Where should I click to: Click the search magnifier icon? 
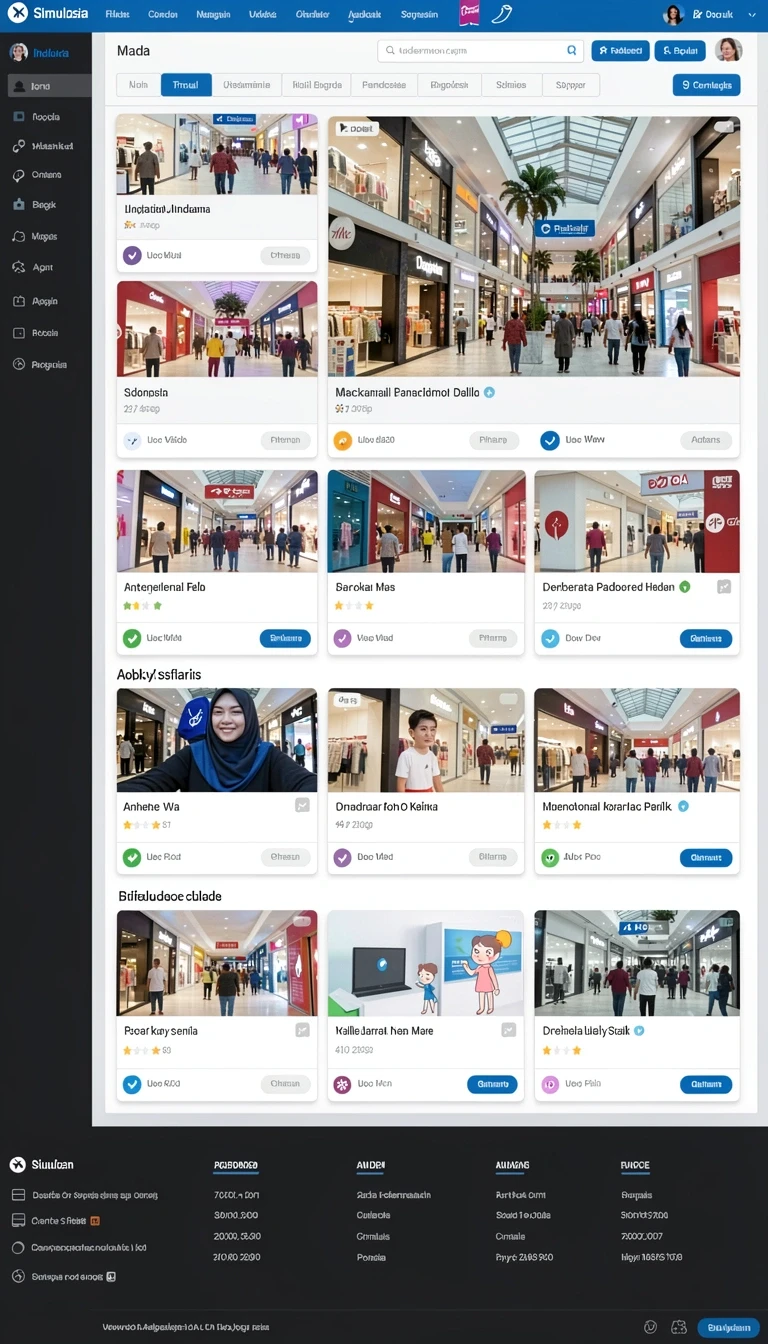(572, 51)
